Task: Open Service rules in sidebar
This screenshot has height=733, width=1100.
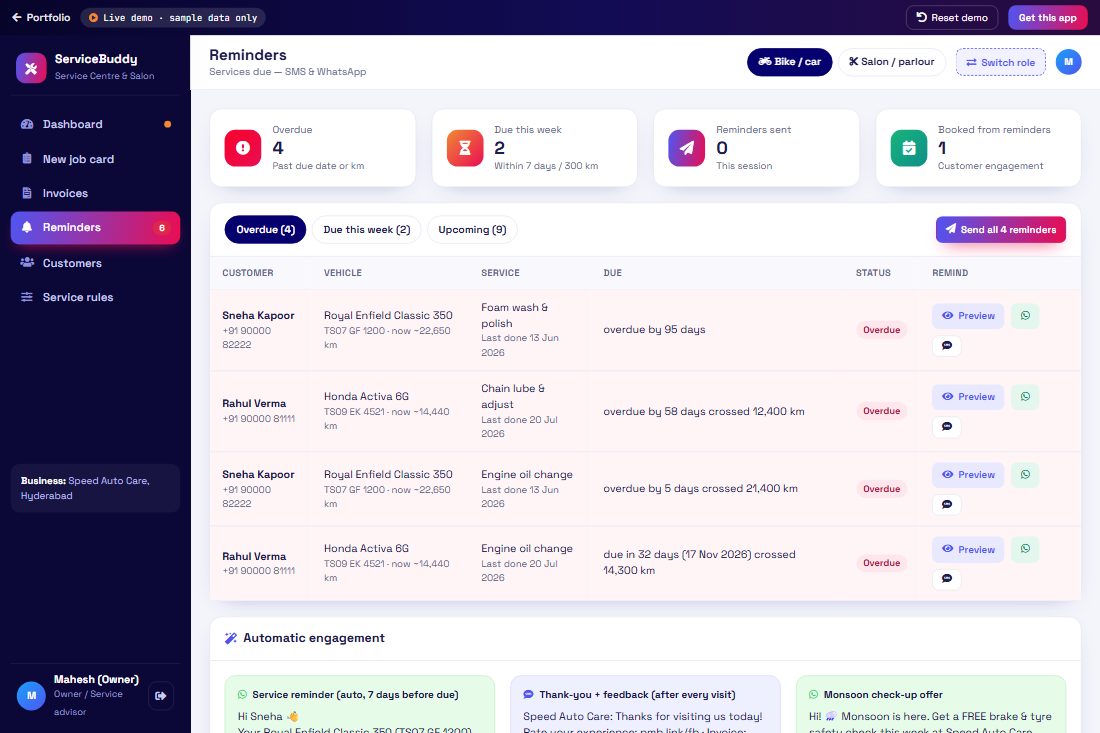Action: [95, 297]
